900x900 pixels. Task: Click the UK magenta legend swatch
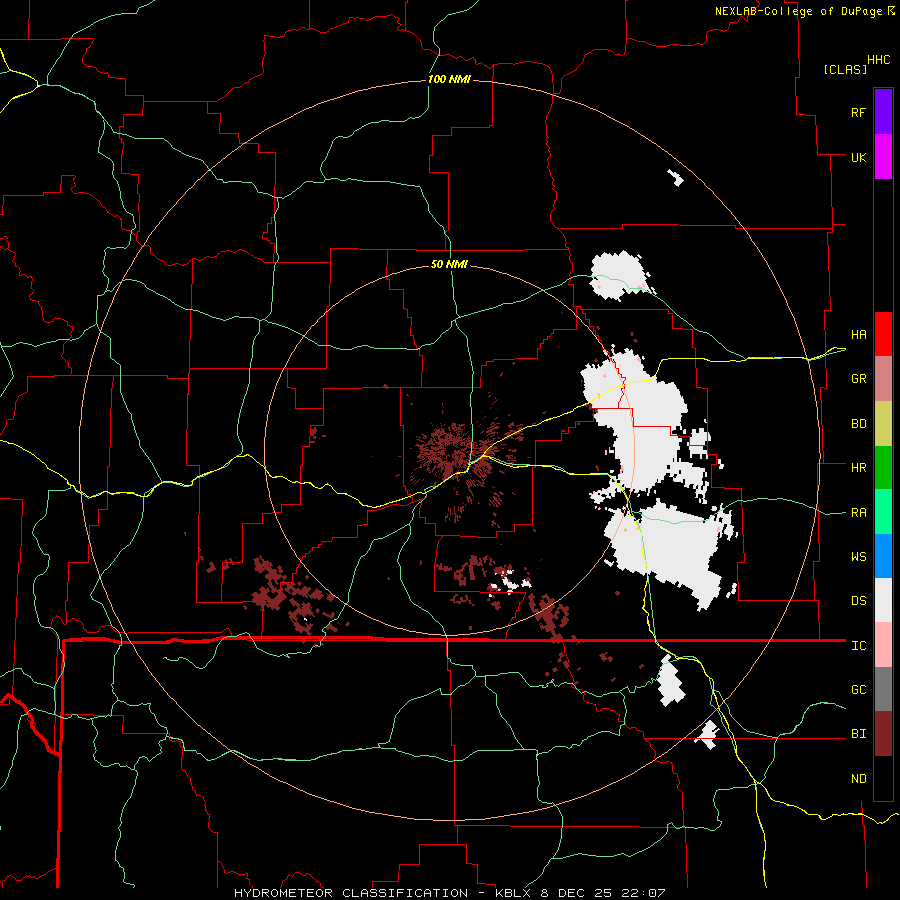point(883,157)
